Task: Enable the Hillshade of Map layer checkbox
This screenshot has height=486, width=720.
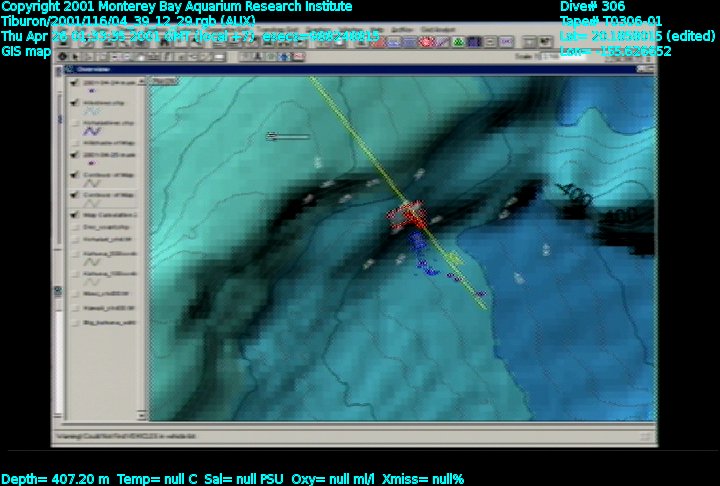Action: (76, 143)
